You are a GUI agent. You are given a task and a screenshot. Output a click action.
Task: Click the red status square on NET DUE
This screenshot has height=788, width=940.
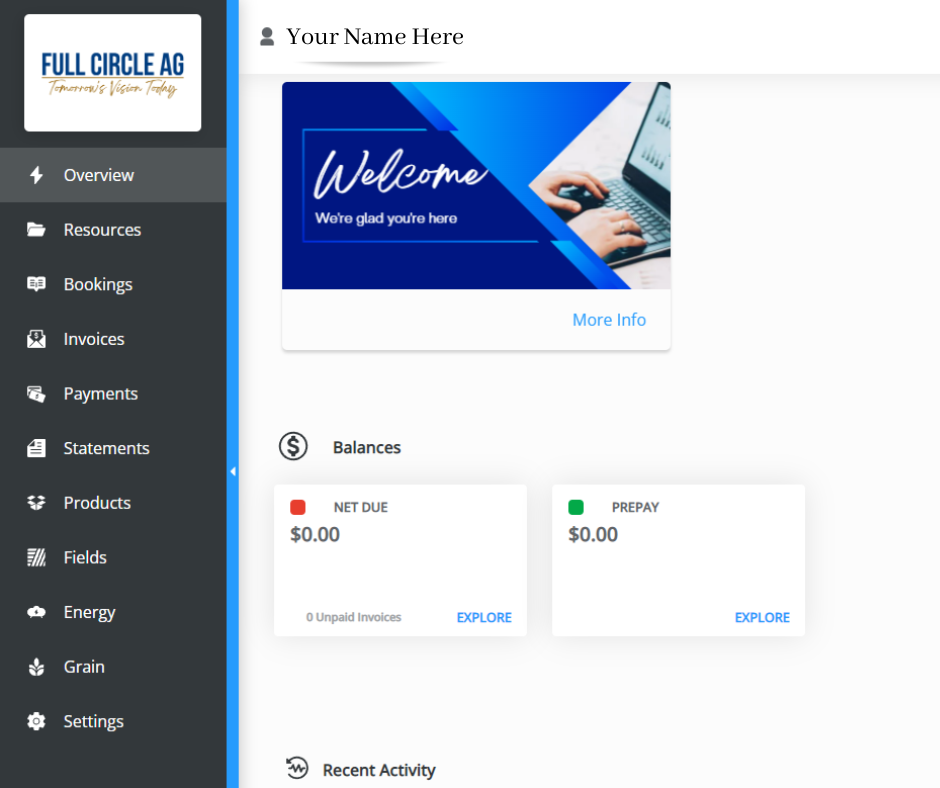297,507
